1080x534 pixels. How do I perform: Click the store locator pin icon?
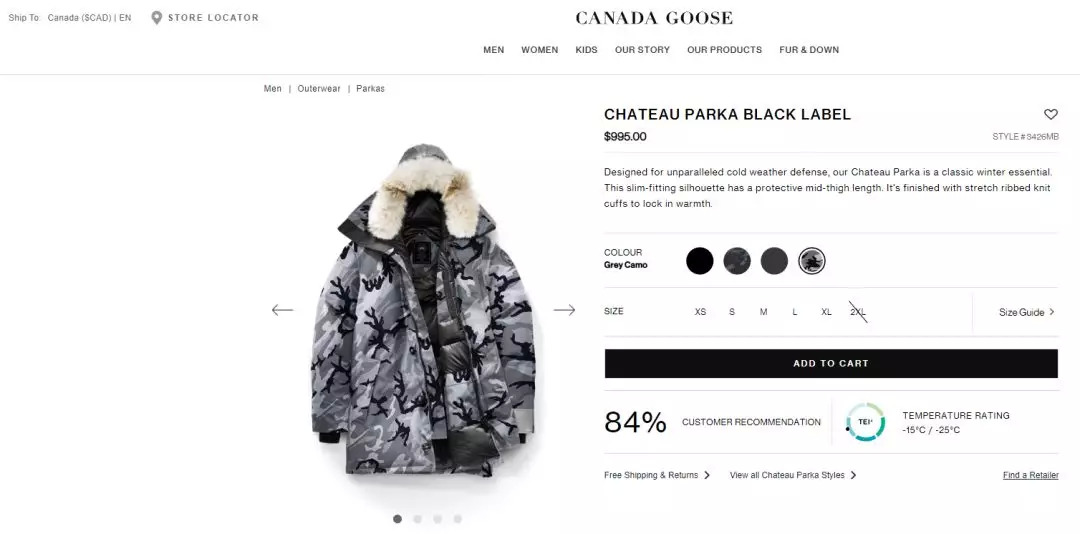point(156,18)
